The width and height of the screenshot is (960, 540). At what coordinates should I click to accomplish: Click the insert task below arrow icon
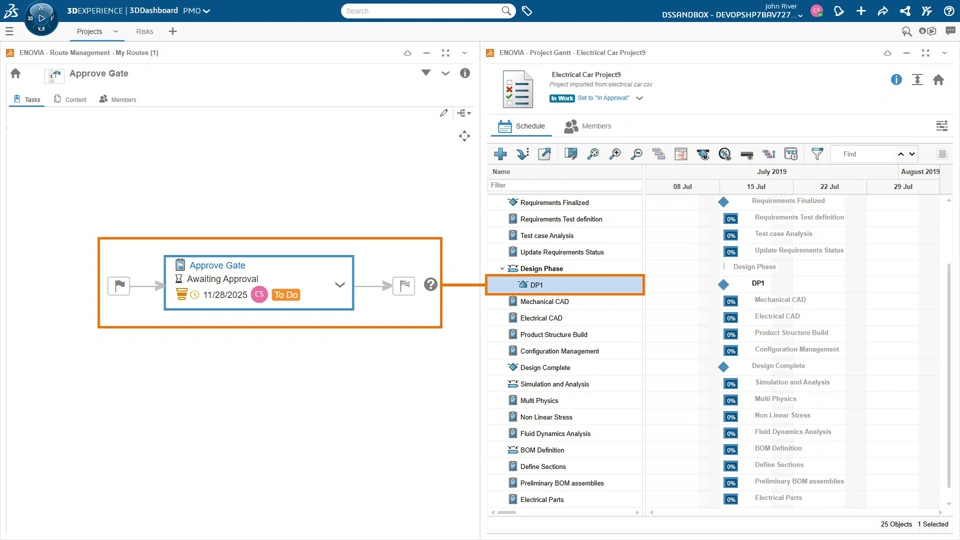click(522, 154)
